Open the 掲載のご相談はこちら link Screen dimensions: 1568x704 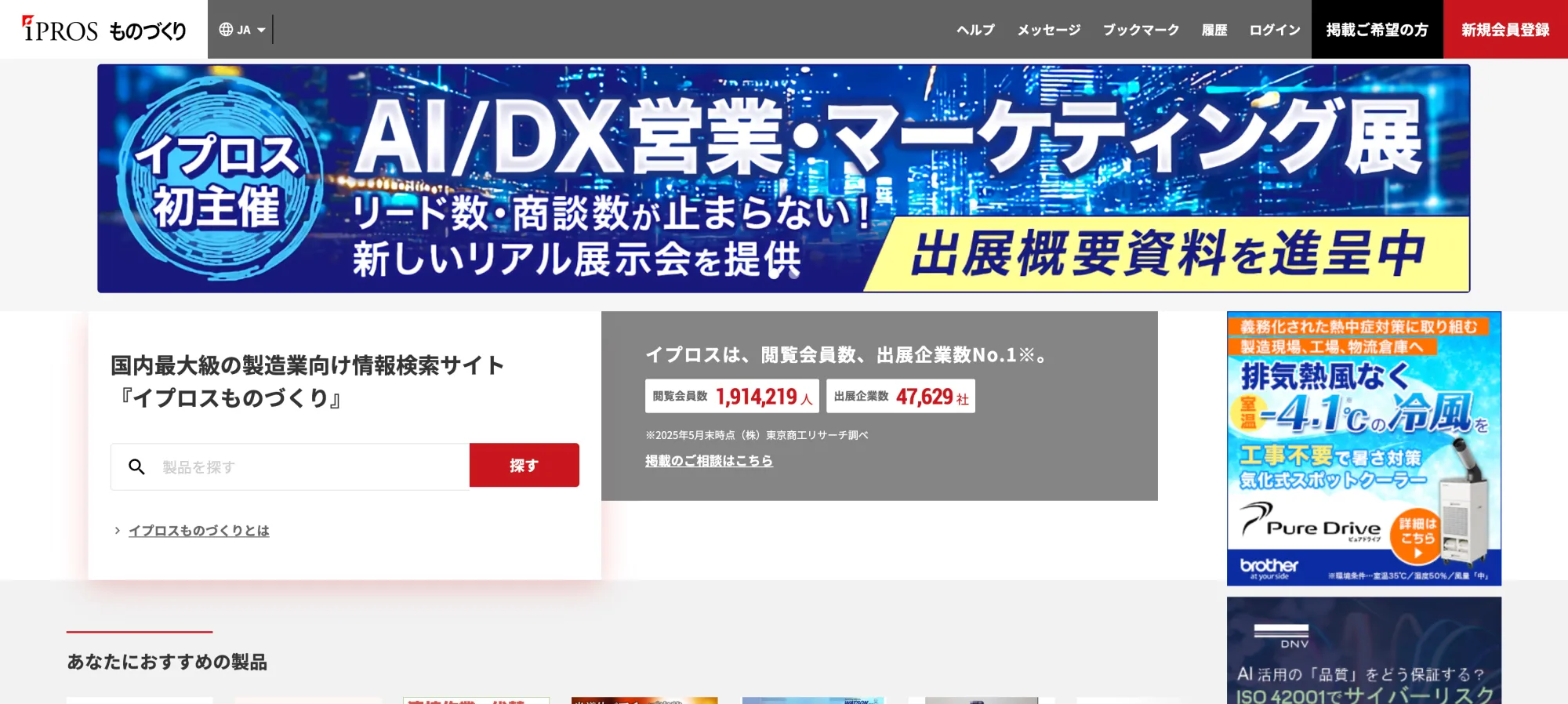click(709, 461)
